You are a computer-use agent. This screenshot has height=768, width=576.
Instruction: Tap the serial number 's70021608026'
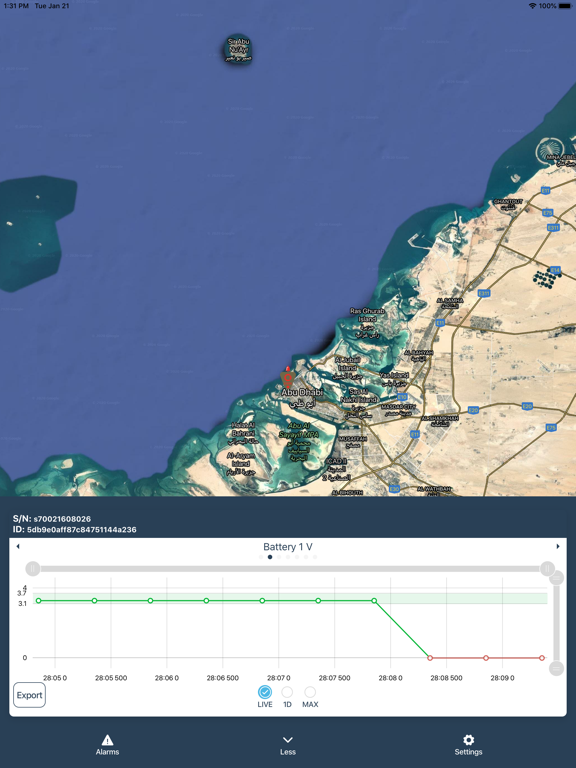point(62,519)
